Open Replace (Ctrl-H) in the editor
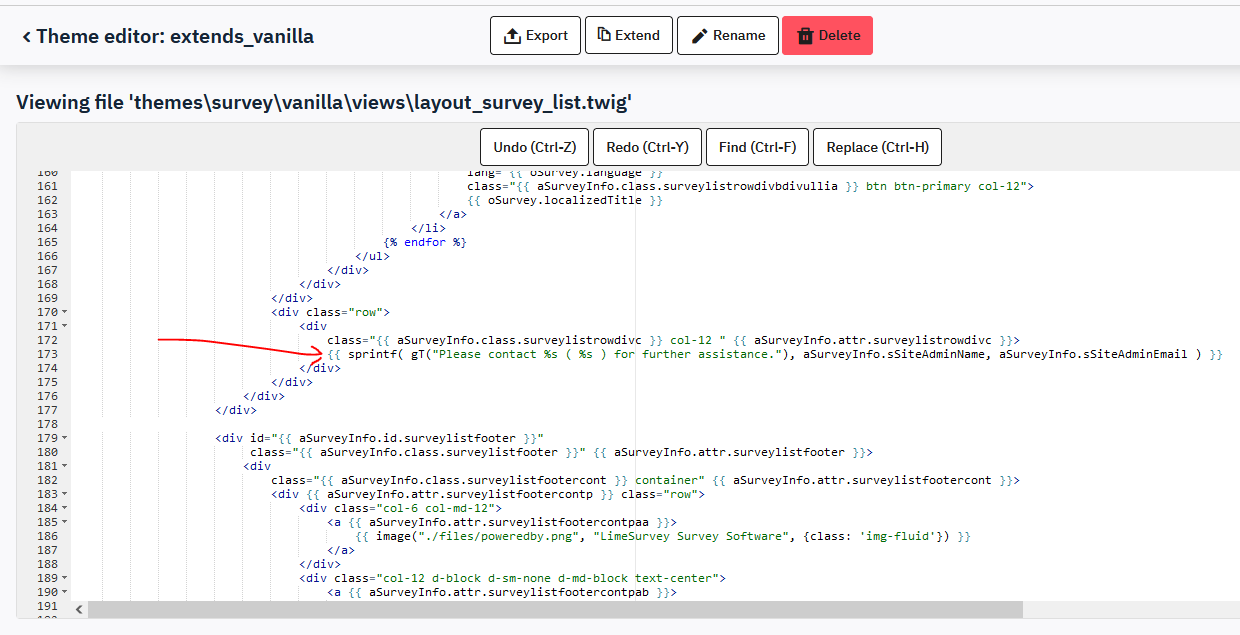This screenshot has height=635, width=1240. (877, 147)
